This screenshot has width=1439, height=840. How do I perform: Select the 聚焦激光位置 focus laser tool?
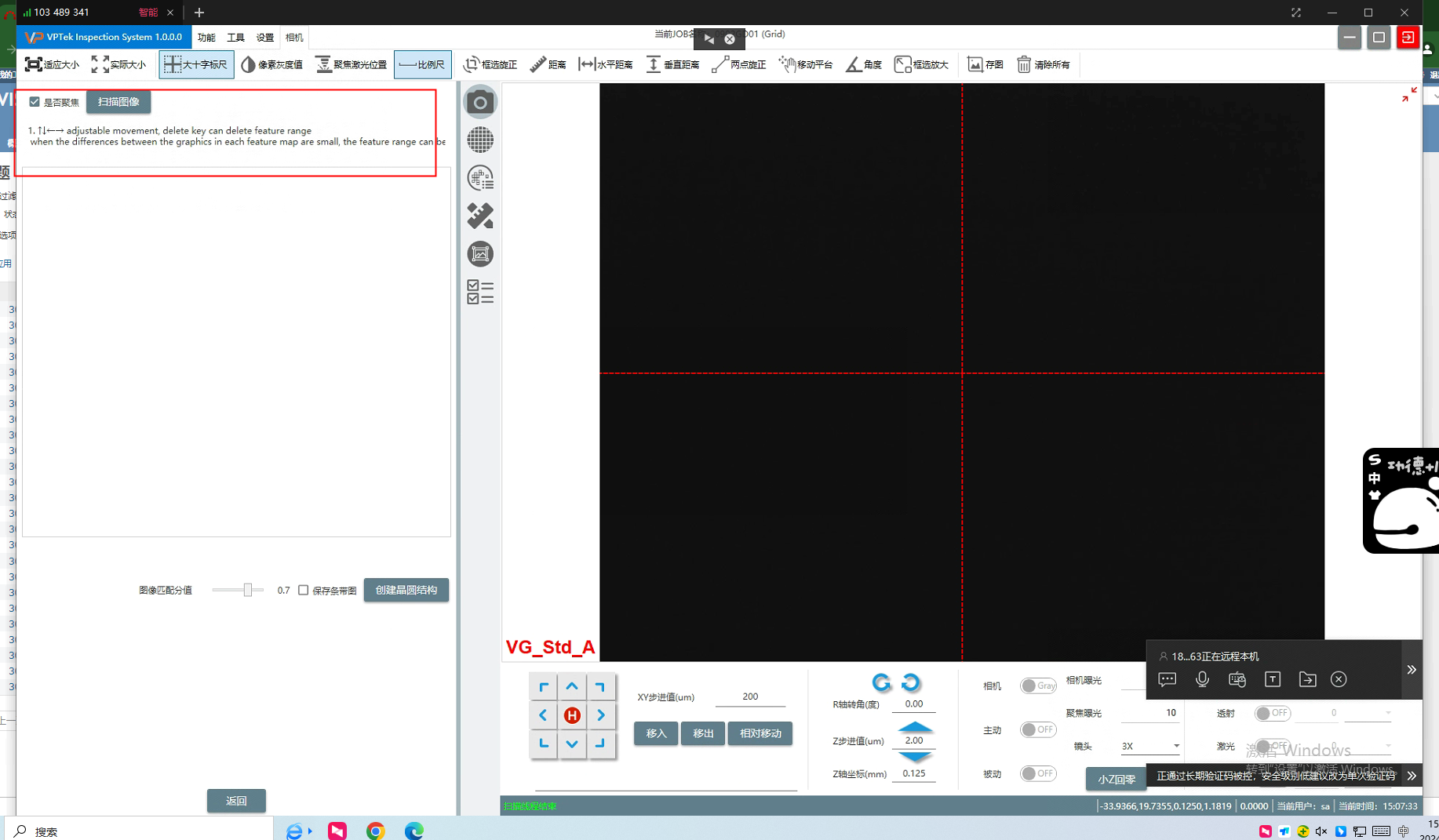pos(352,64)
